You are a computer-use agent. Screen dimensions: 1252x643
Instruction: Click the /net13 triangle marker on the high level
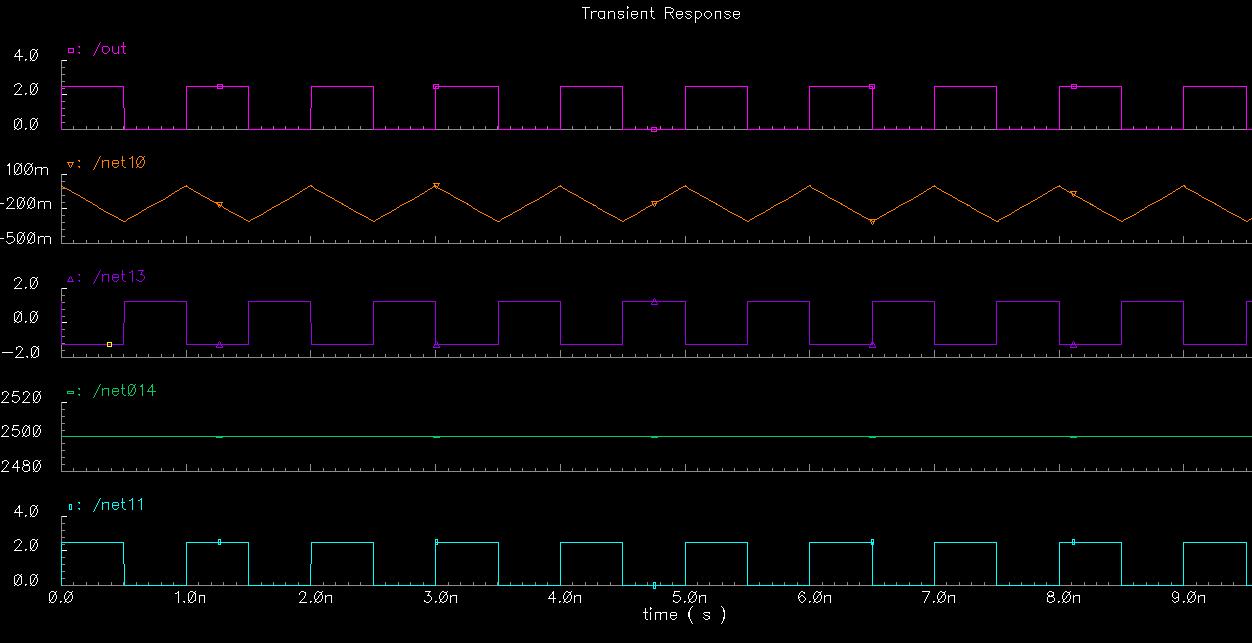[654, 301]
